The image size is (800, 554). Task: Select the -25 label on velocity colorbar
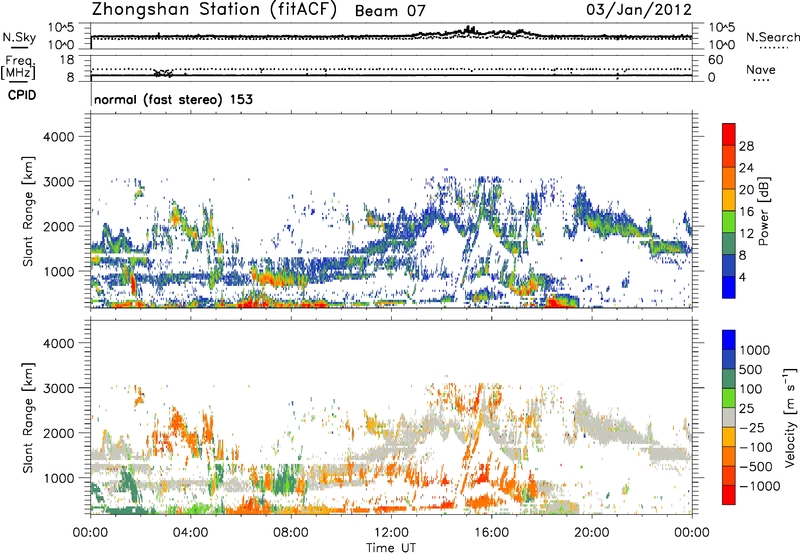(x=752, y=428)
